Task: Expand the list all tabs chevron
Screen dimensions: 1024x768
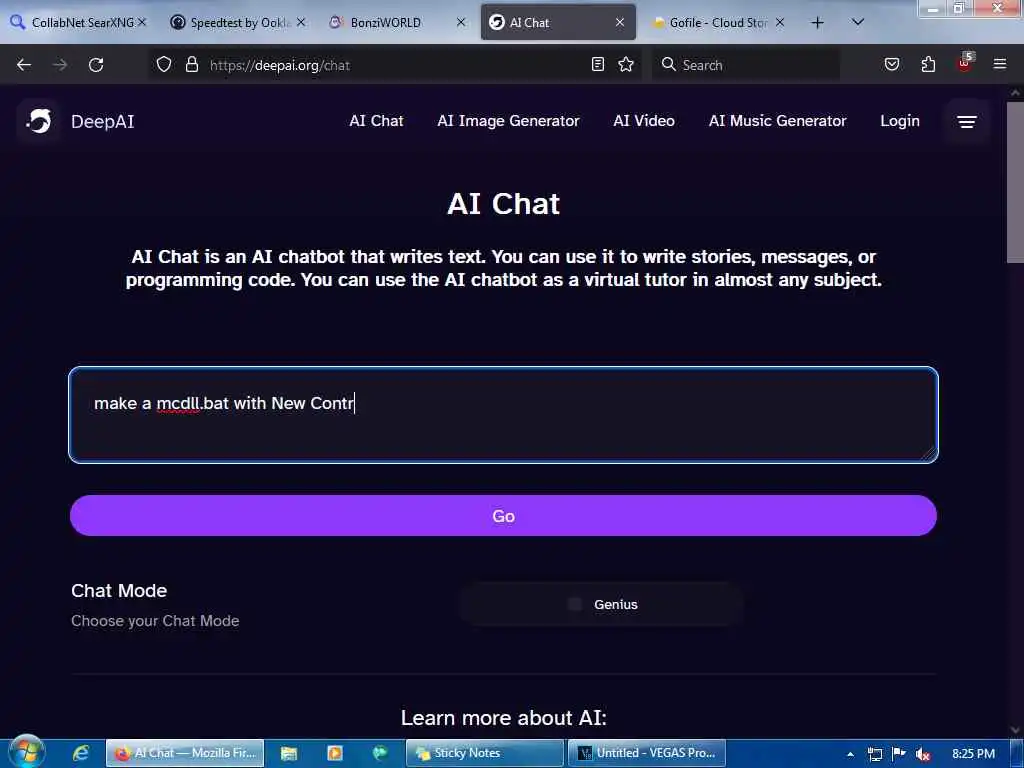Action: (x=858, y=23)
